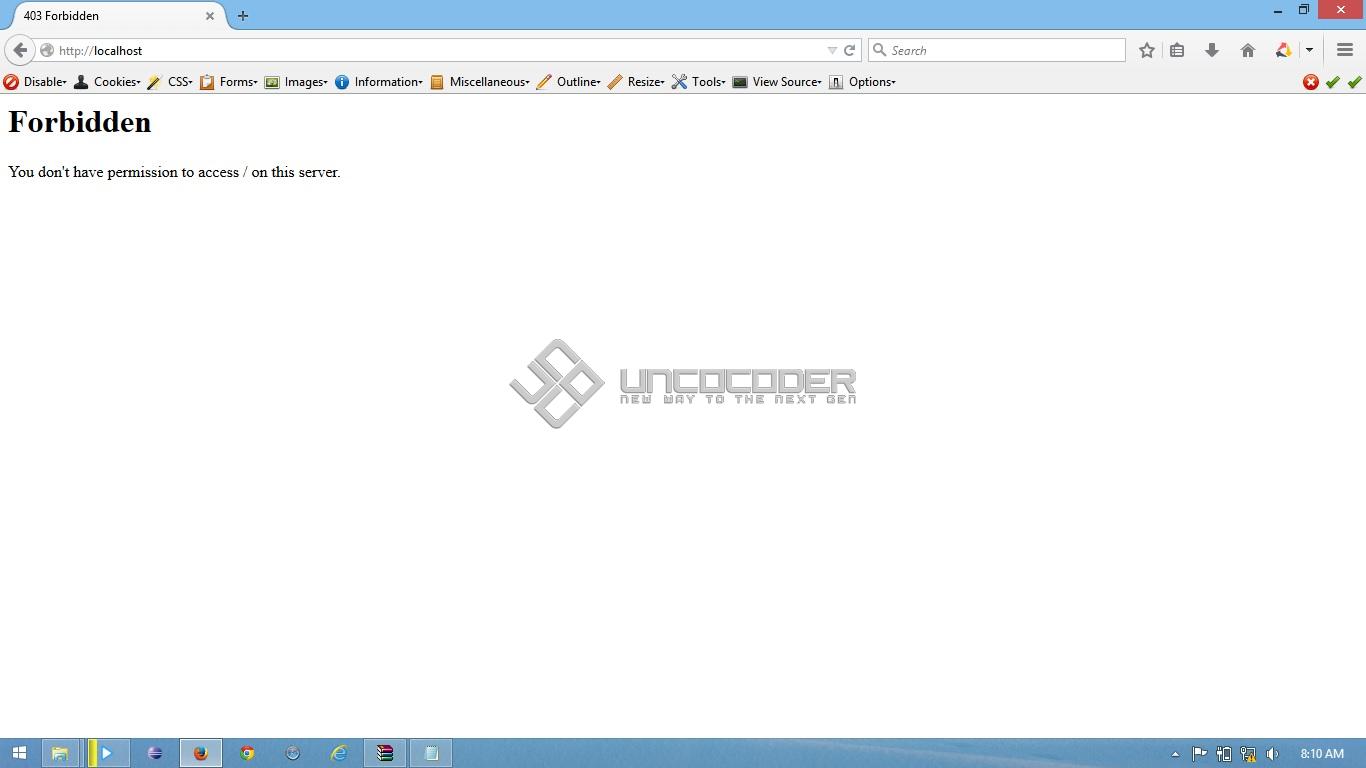This screenshot has height=768, width=1366.
Task: Open the Forms dropdown menu
Action: [x=229, y=82]
